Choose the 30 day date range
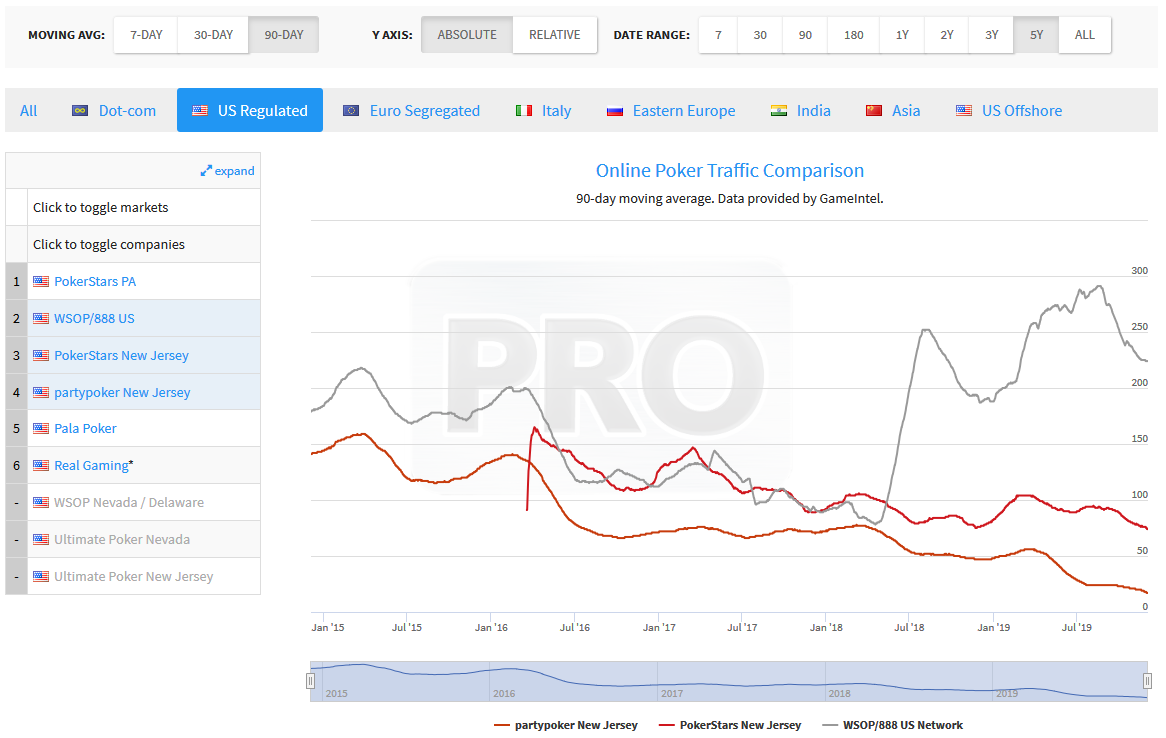The image size is (1166, 738). tap(760, 35)
